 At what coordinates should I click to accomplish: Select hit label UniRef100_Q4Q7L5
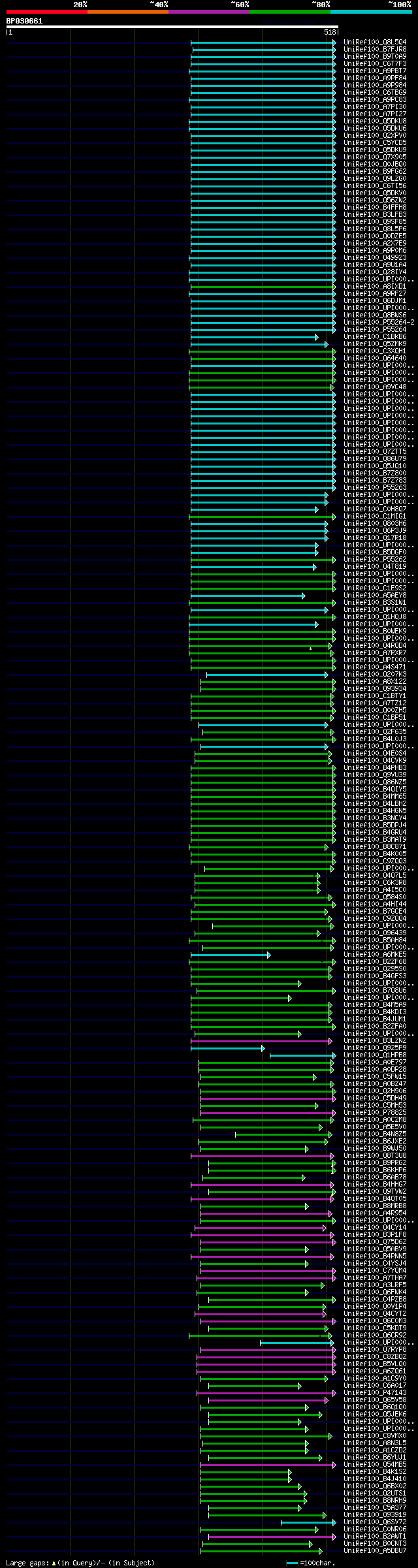[x=375, y=876]
